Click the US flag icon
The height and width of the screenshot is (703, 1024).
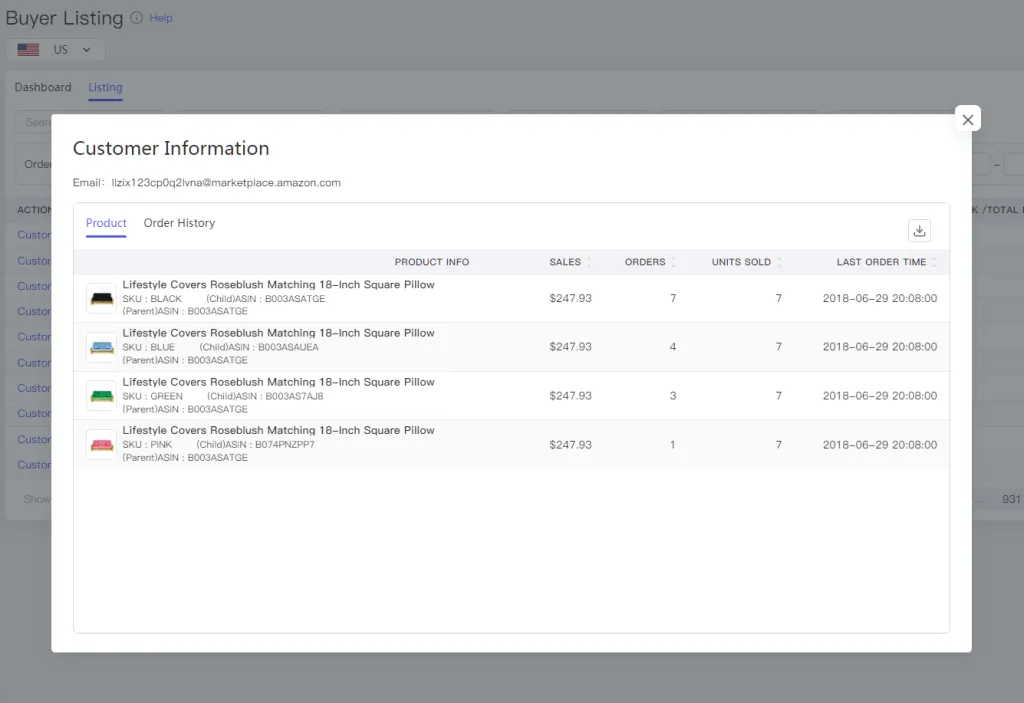tap(28, 48)
